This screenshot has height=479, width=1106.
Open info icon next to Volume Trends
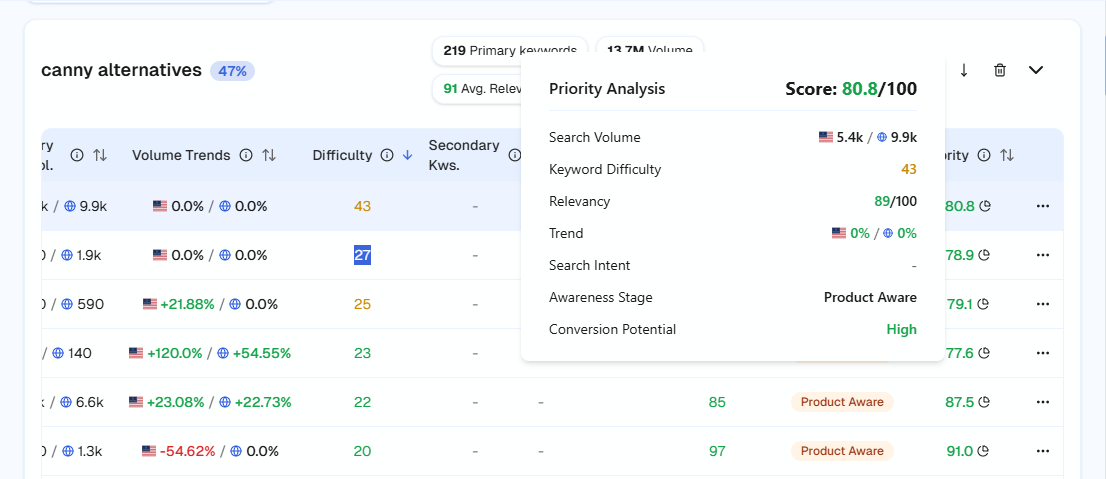click(x=245, y=155)
